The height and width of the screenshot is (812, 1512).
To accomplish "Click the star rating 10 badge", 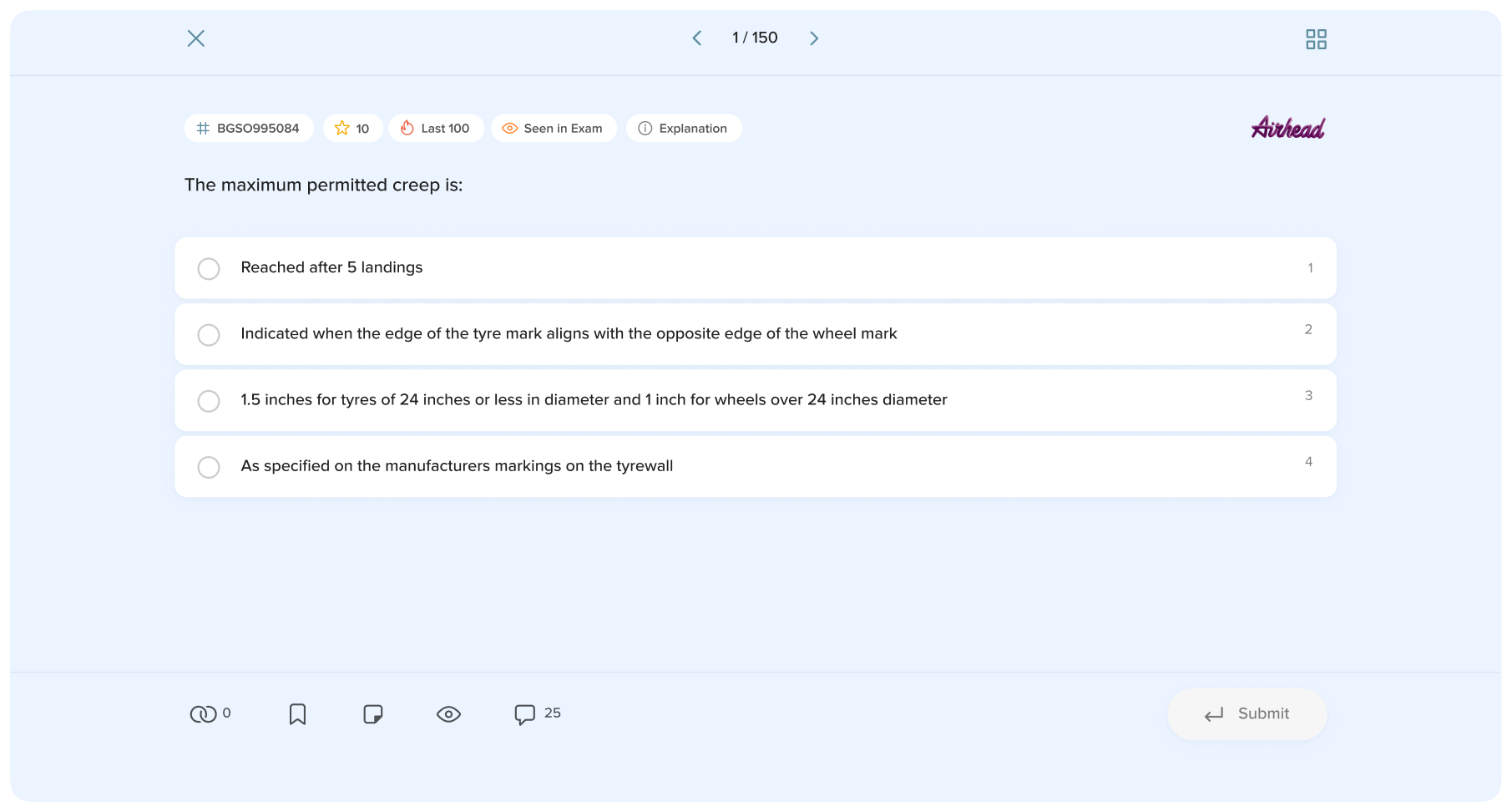I will click(x=352, y=129).
